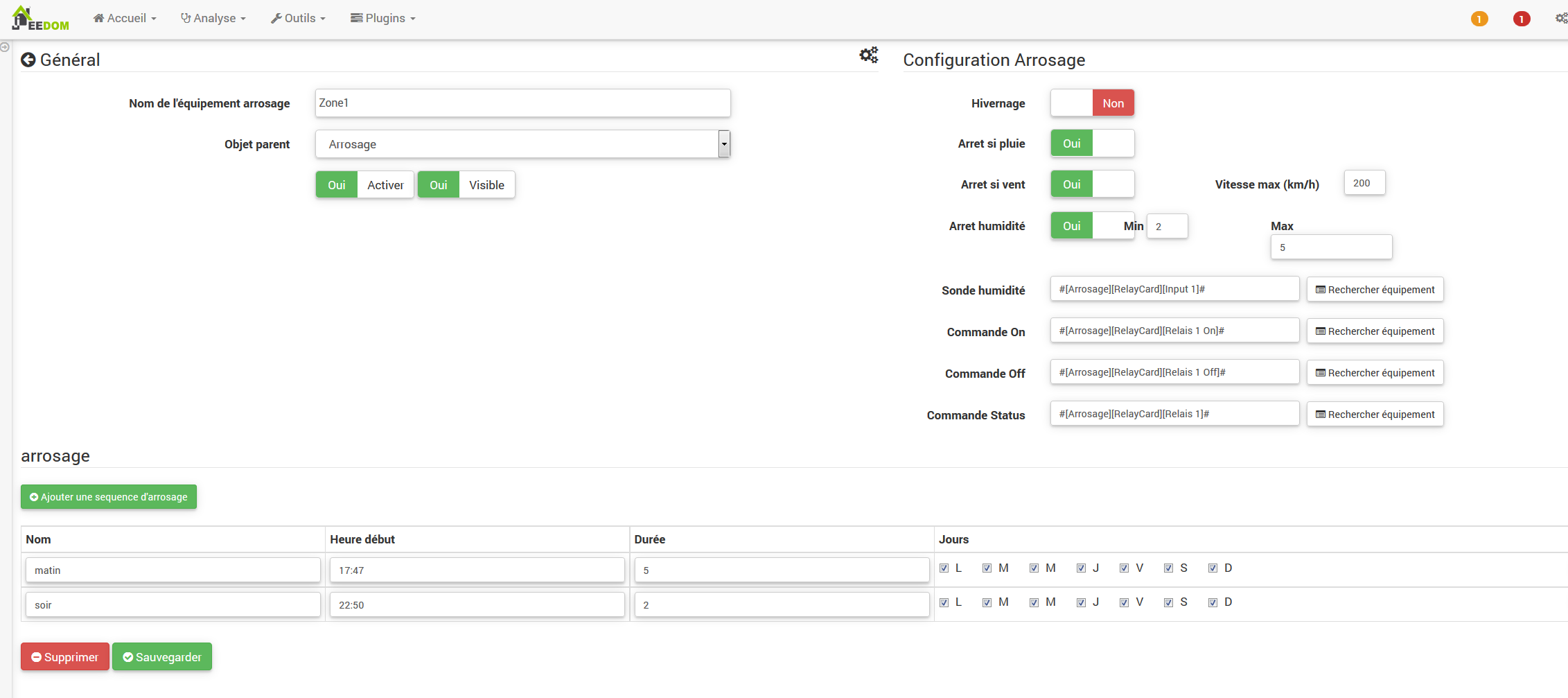Click the matin name field
Screen dimensions: 1568x698
click(x=173, y=570)
